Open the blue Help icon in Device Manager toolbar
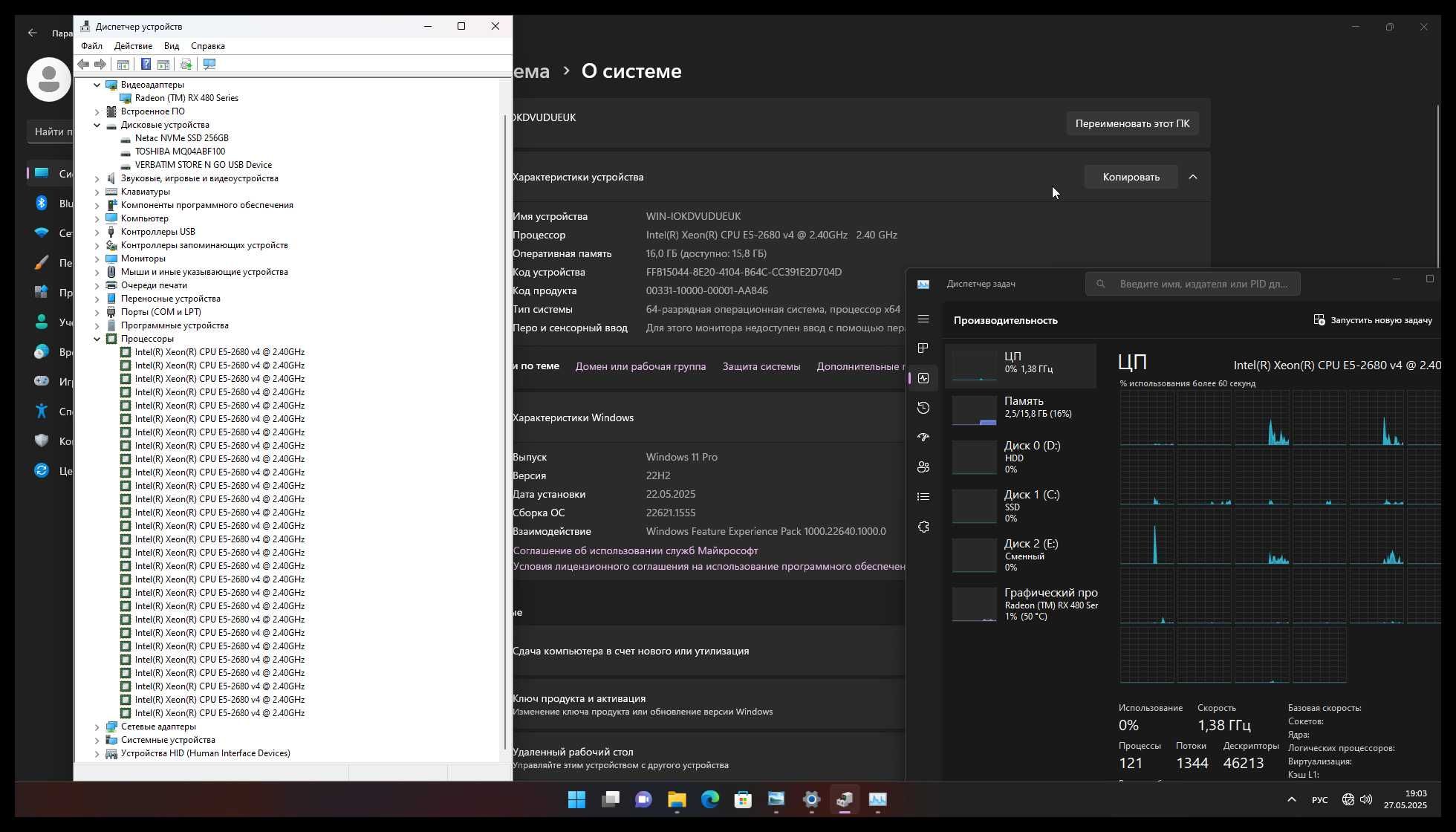The width and height of the screenshot is (1456, 832). pos(146,65)
